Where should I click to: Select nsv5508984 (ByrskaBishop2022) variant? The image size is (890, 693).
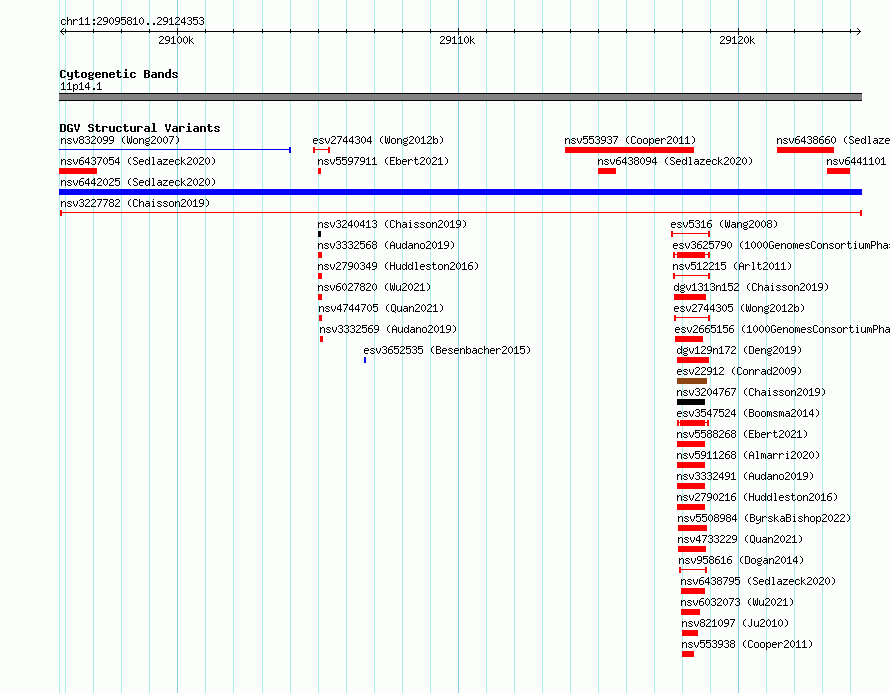764,518
